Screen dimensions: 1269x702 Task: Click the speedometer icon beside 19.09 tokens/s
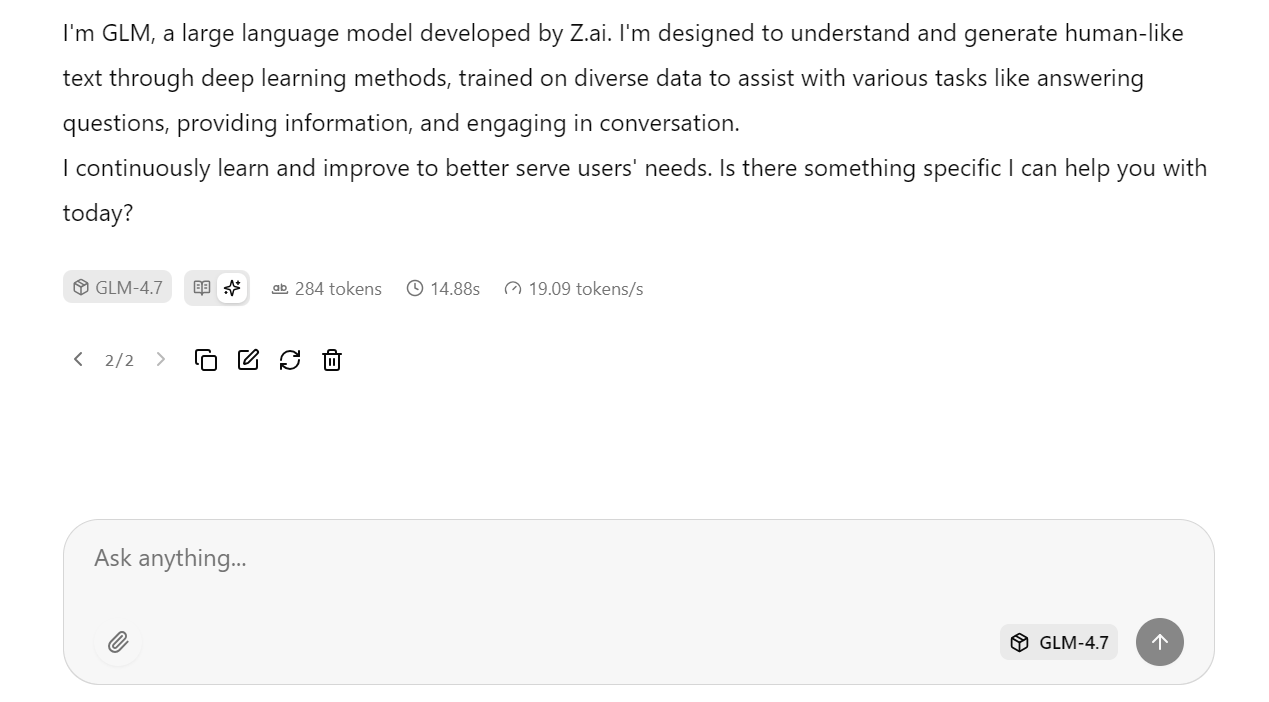(513, 289)
